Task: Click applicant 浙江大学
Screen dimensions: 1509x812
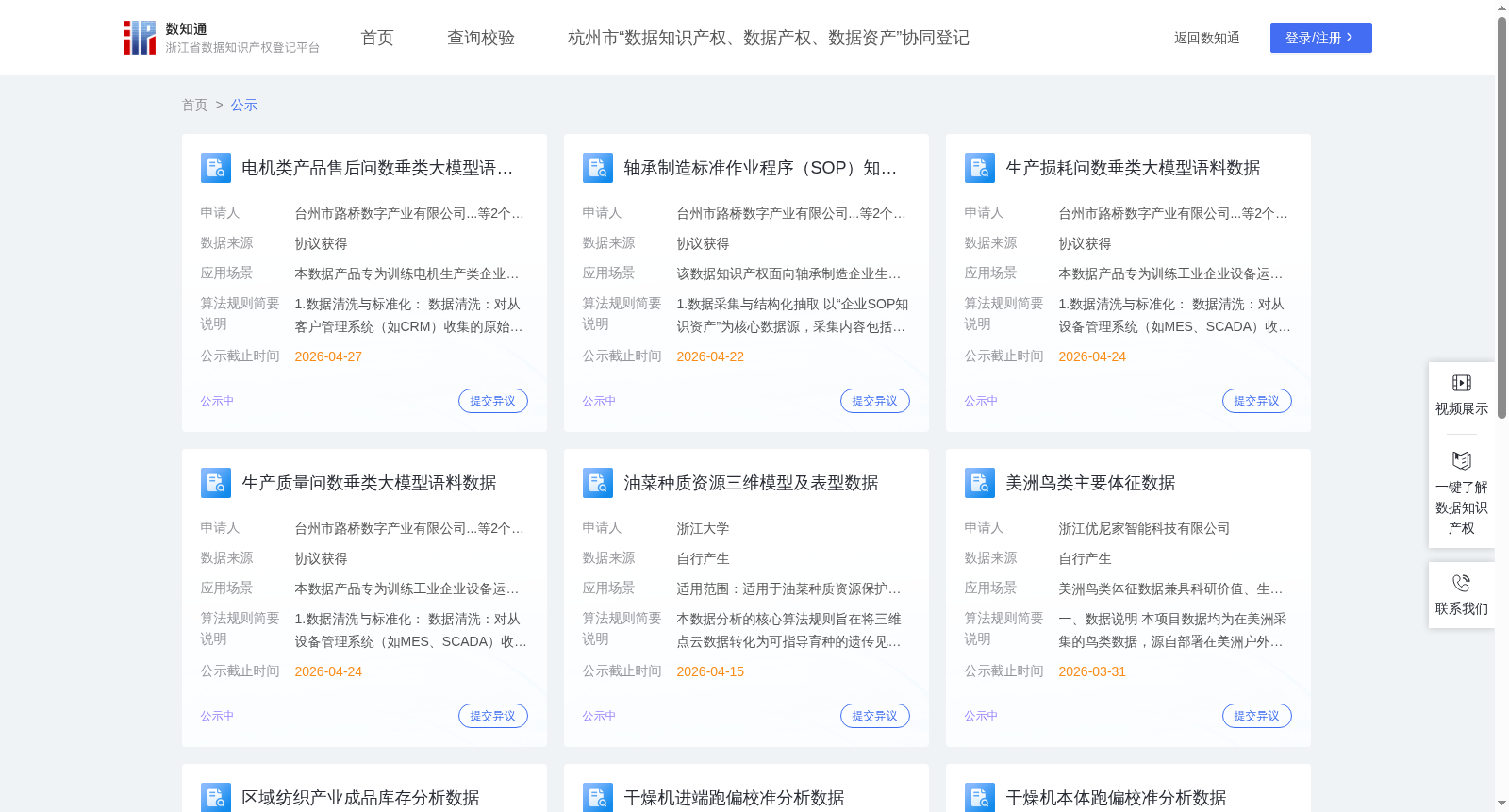Action: pyautogui.click(x=703, y=528)
